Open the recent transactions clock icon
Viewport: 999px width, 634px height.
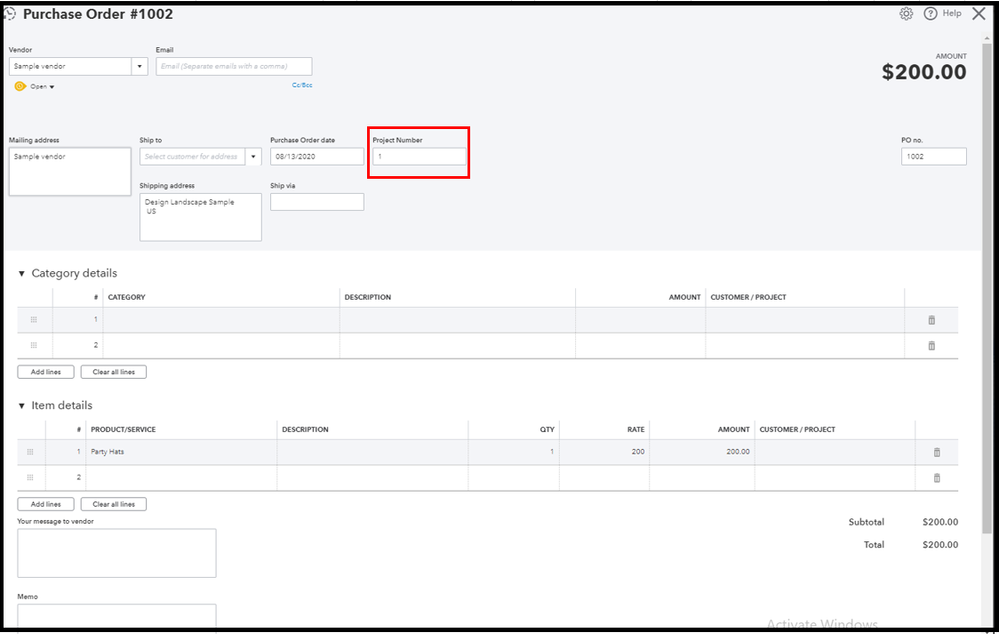10,13
